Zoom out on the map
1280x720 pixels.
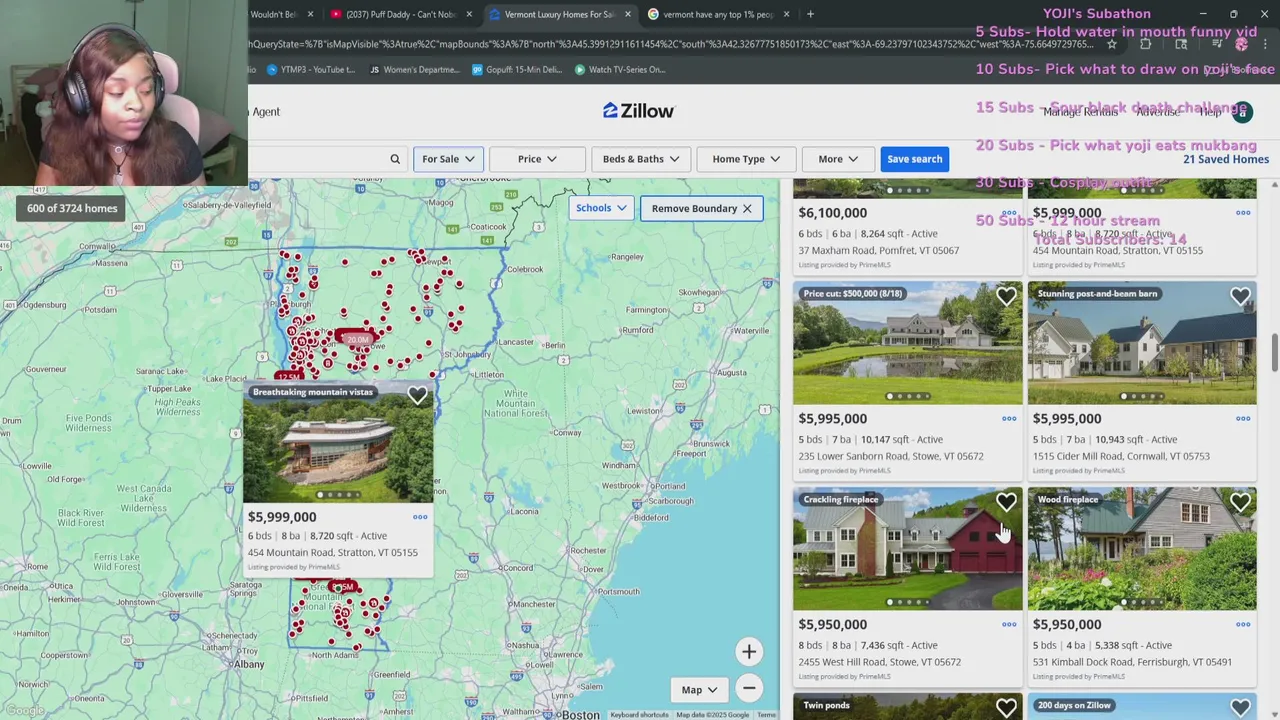(x=748, y=688)
